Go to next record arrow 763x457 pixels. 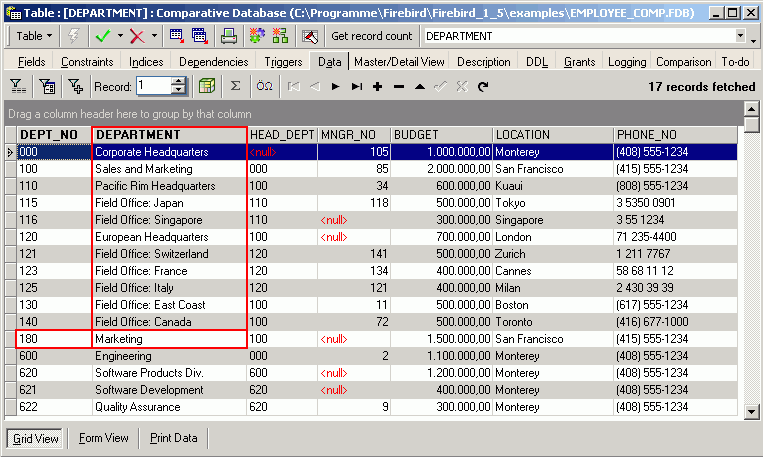[335, 87]
